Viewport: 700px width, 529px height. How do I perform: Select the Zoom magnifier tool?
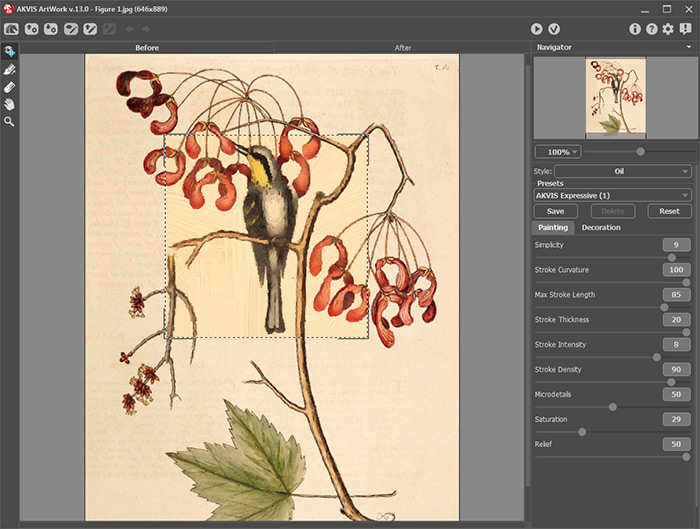(10, 121)
